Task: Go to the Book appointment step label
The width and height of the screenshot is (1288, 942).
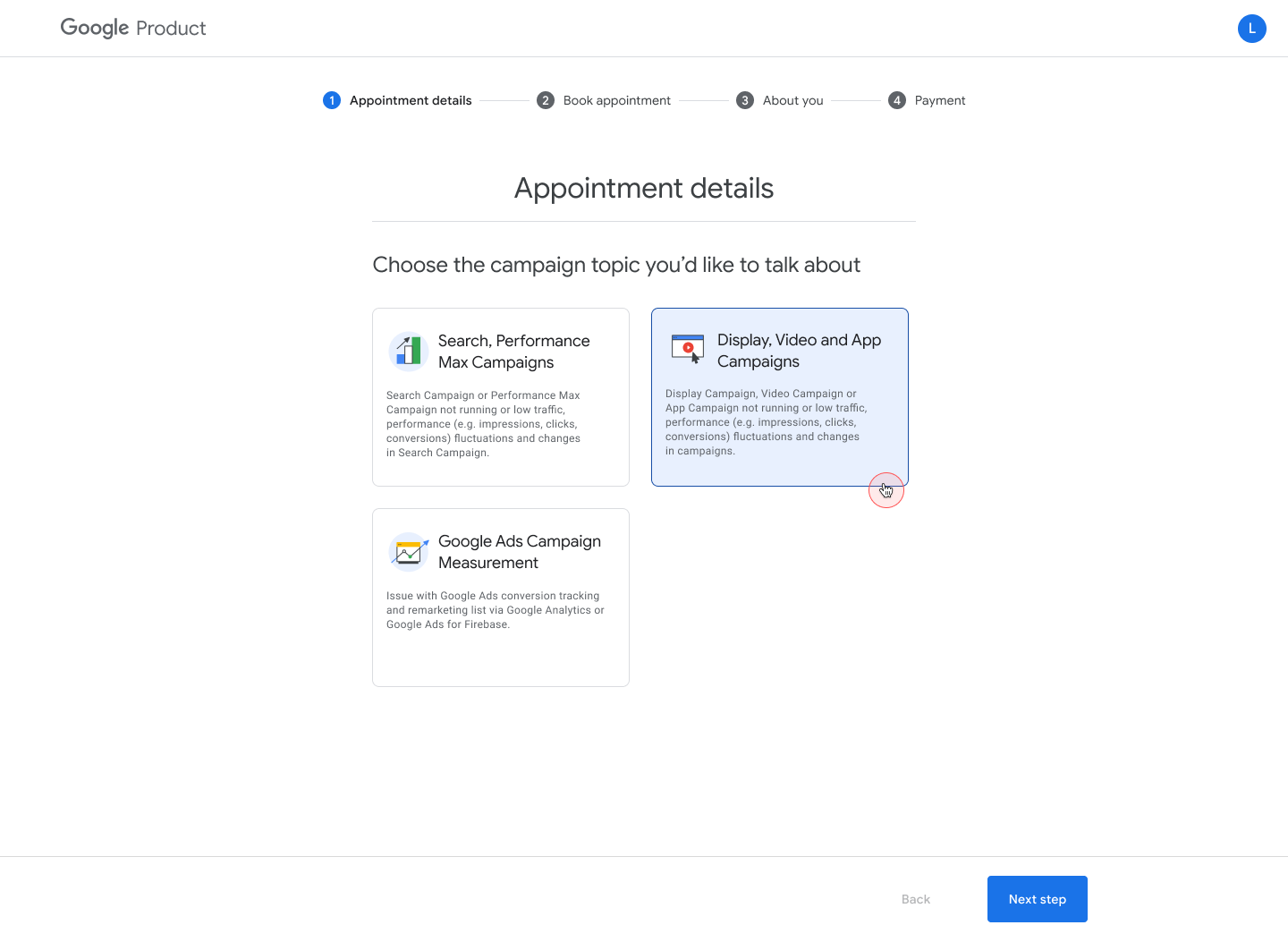Action: point(617,100)
